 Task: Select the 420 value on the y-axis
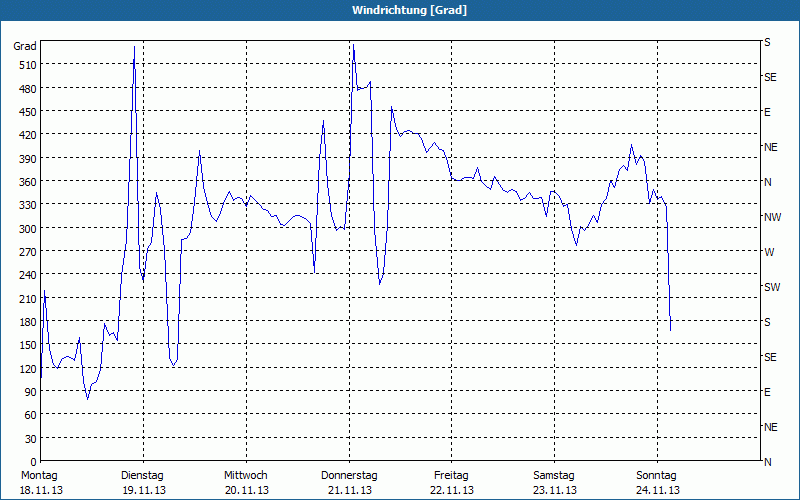coord(28,135)
